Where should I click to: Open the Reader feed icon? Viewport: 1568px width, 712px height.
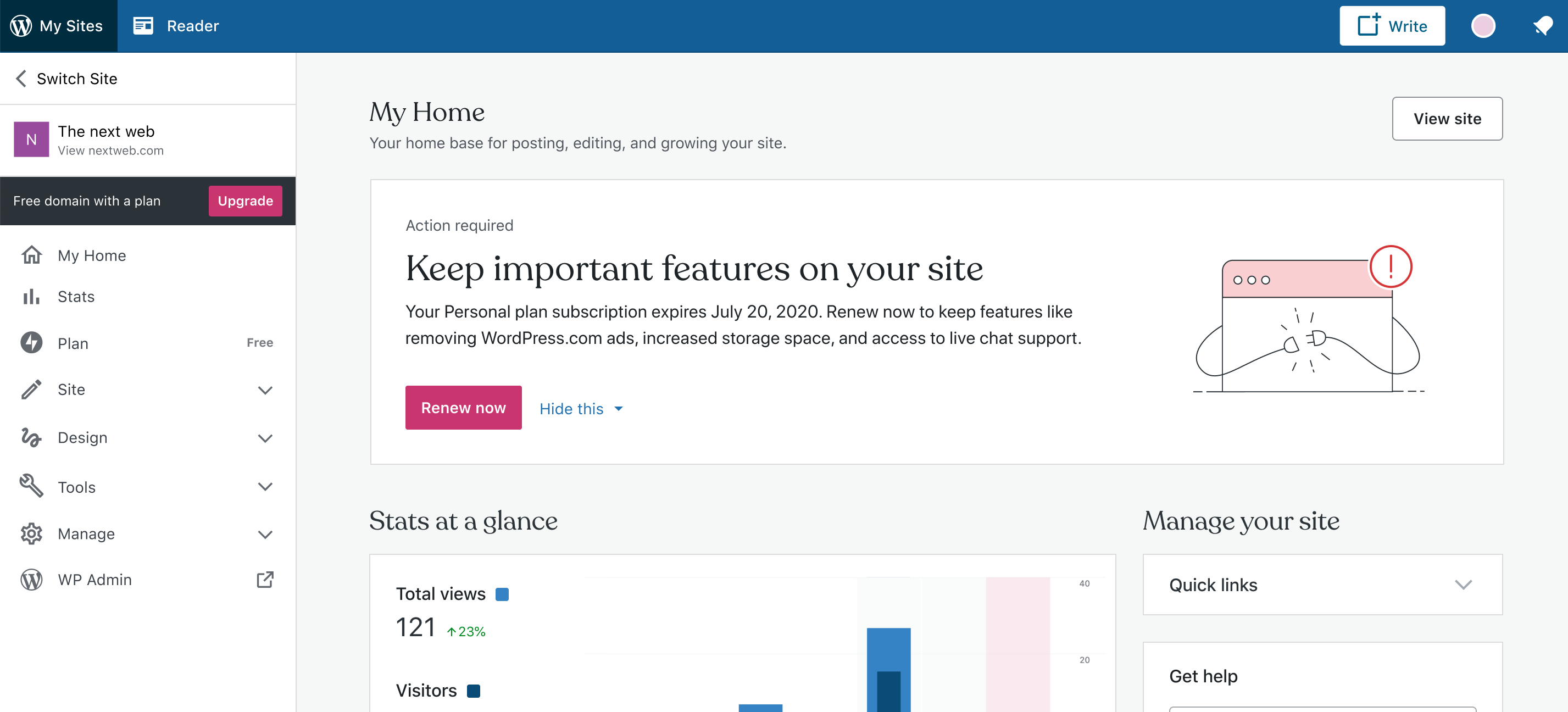click(143, 26)
